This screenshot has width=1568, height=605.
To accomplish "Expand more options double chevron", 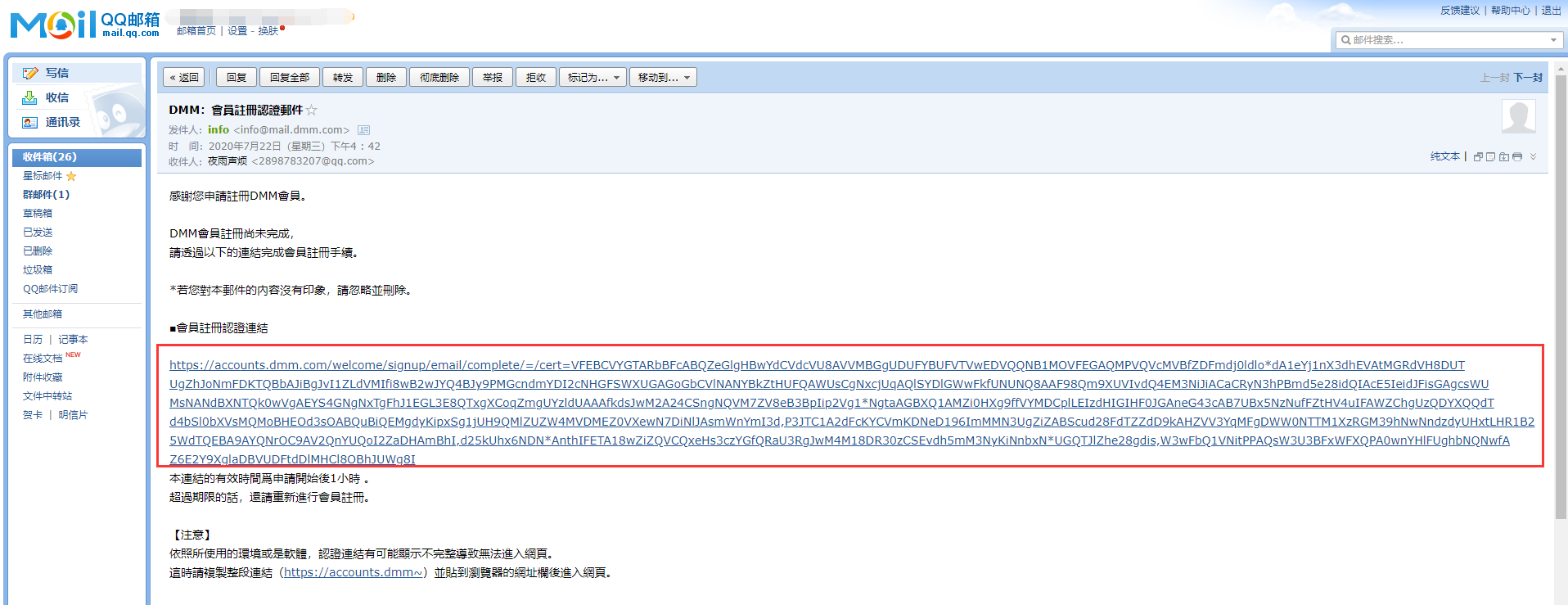I will pyautogui.click(x=1533, y=156).
